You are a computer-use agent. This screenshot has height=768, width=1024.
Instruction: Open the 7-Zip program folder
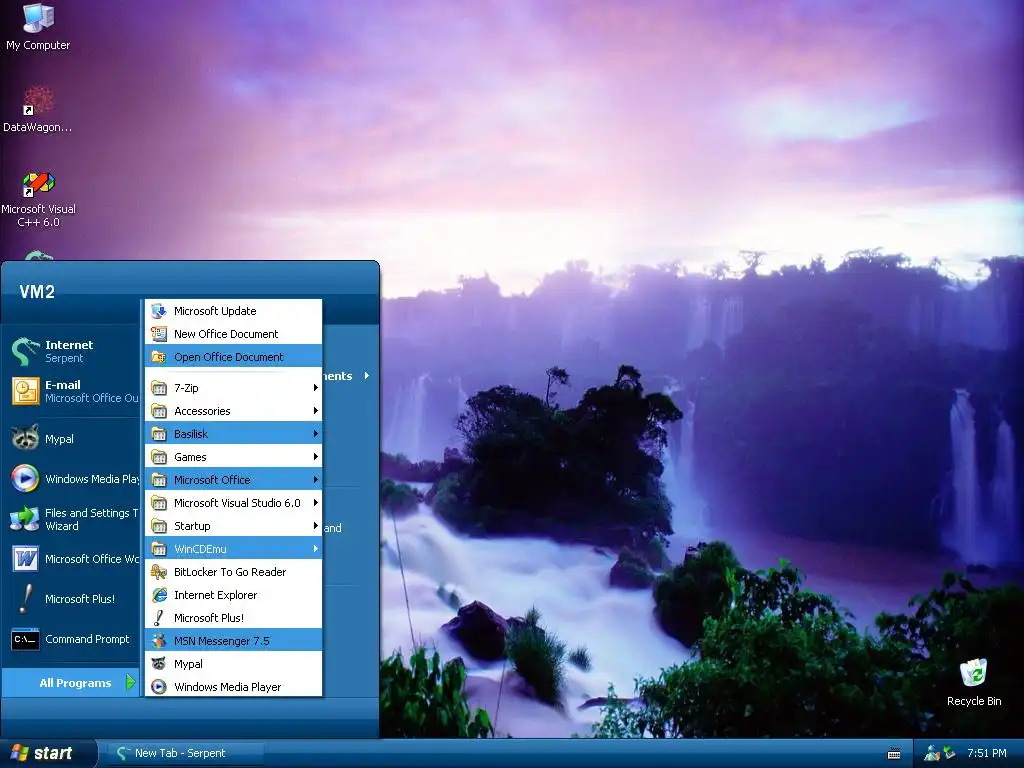pyautogui.click(x=233, y=387)
